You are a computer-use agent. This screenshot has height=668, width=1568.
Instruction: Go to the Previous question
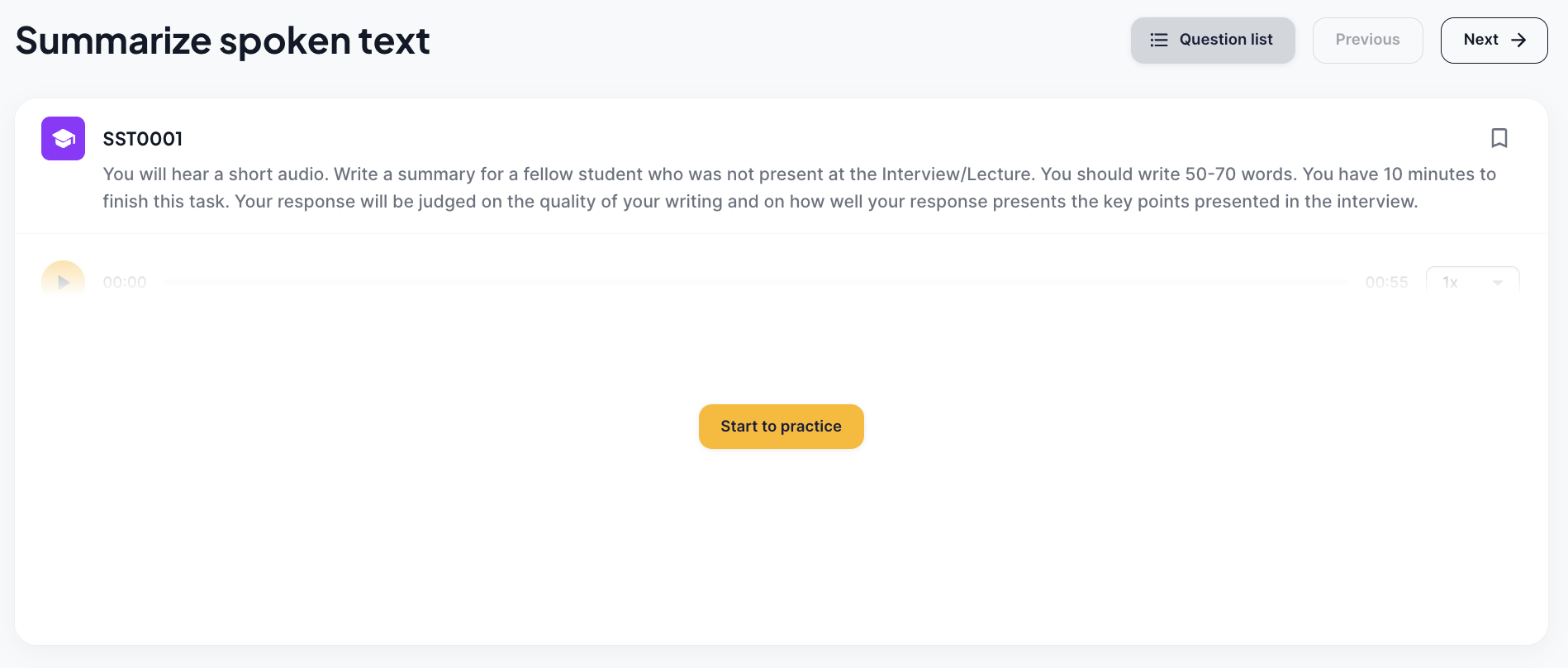coord(1367,40)
